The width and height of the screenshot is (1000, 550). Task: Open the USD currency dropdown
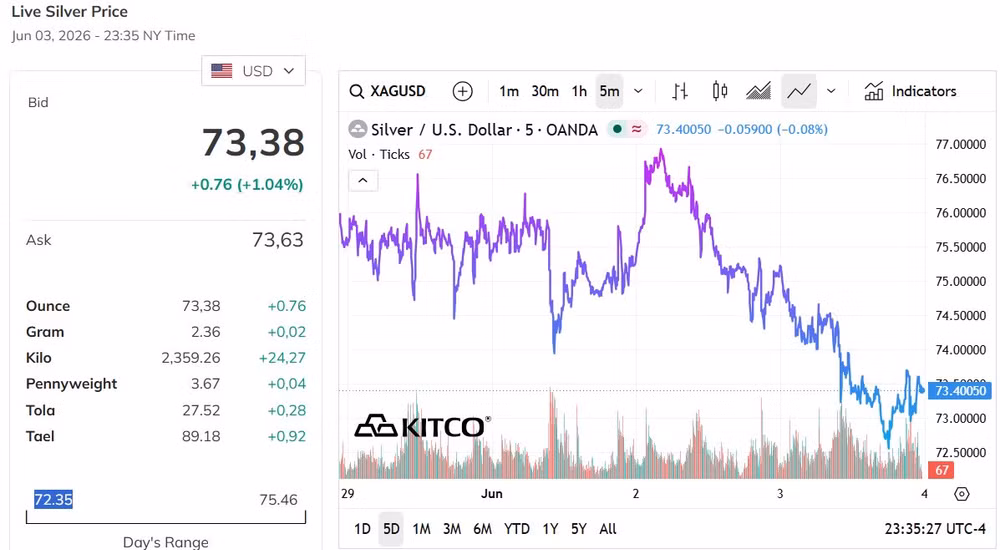pos(253,71)
